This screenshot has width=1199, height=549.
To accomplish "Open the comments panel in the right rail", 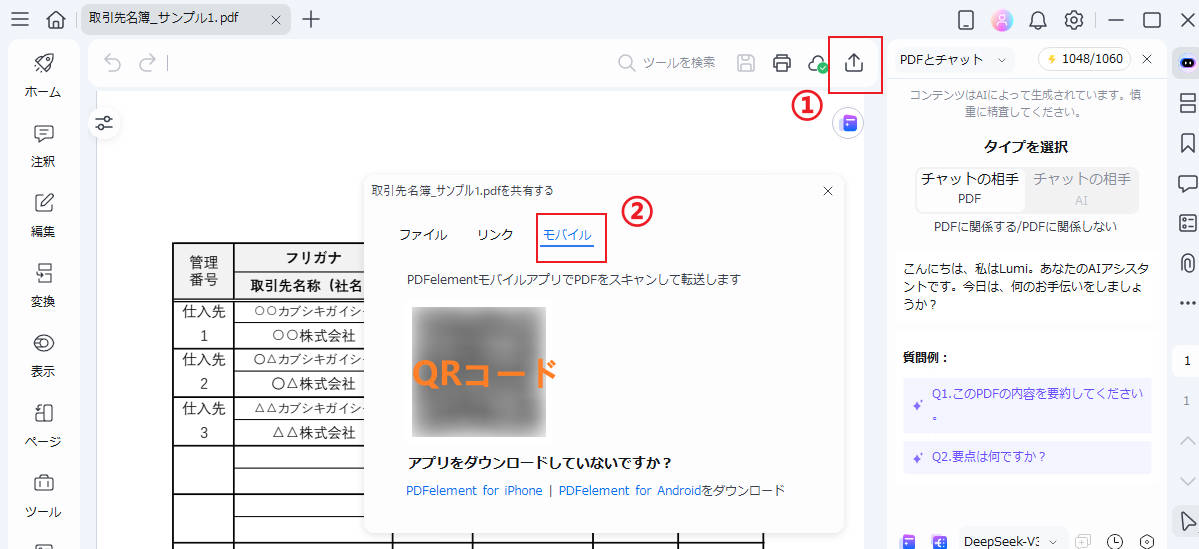I will pos(1188,184).
